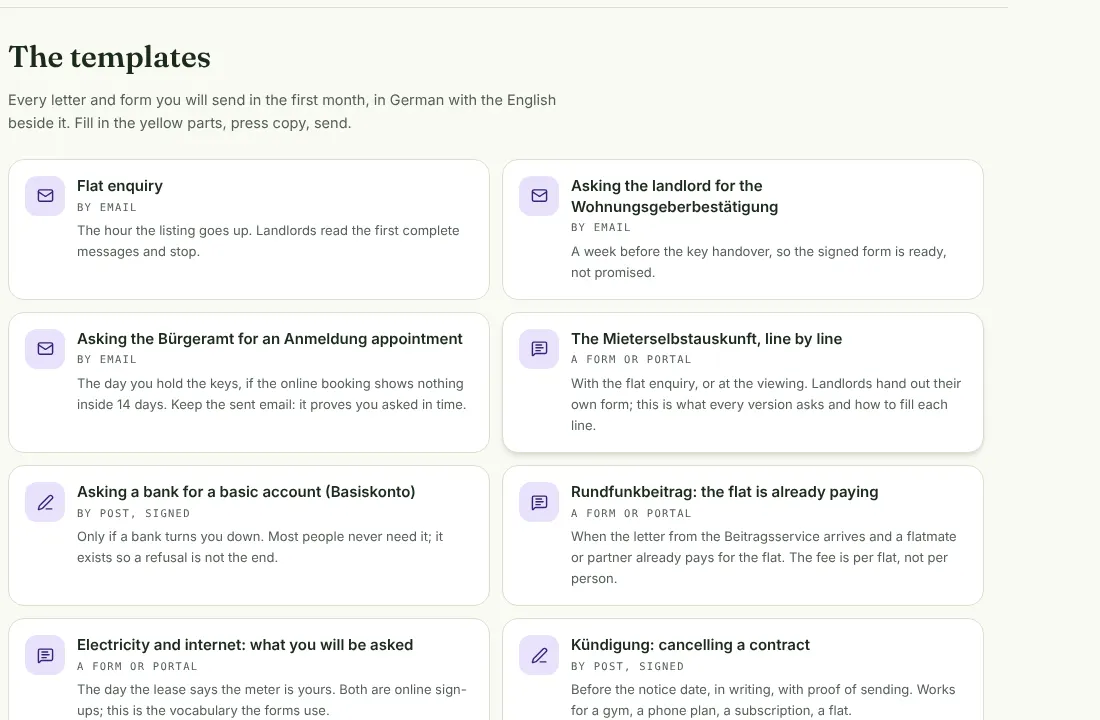The height and width of the screenshot is (720, 1100).
Task: Click the text 'With the flat enquiry, or at the viewing'
Action: (766, 404)
